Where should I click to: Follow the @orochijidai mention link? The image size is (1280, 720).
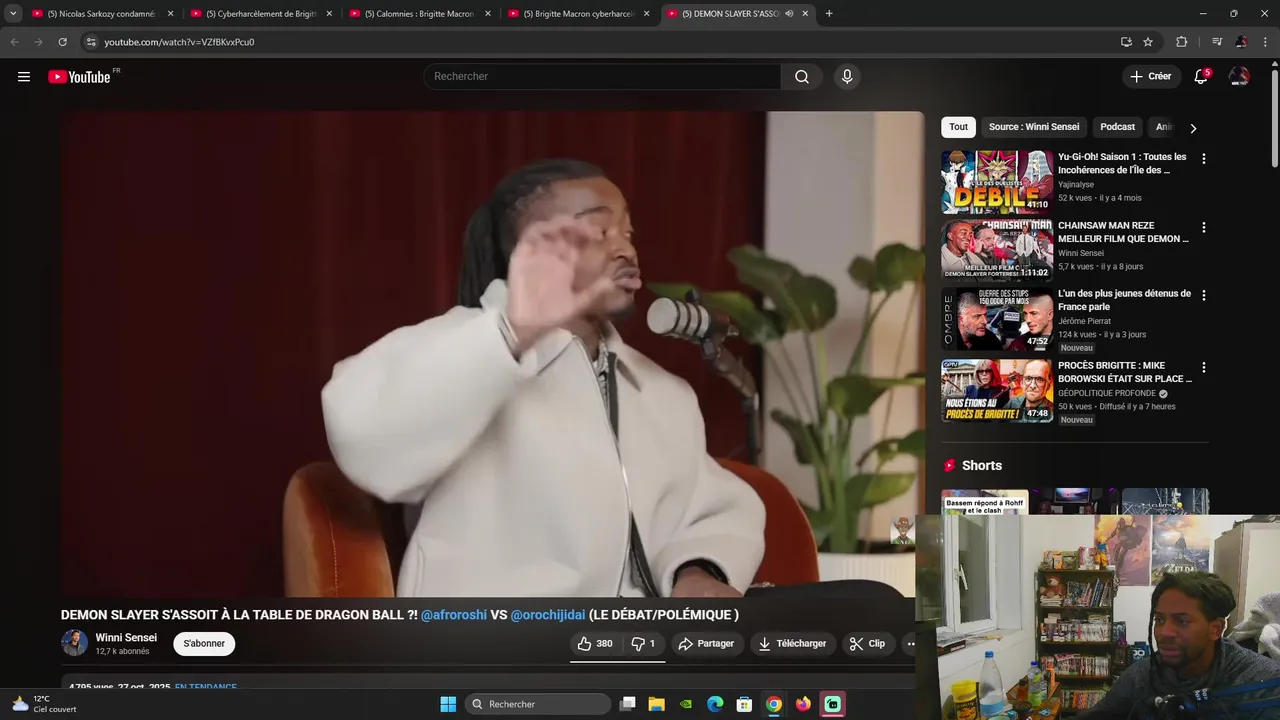548,615
